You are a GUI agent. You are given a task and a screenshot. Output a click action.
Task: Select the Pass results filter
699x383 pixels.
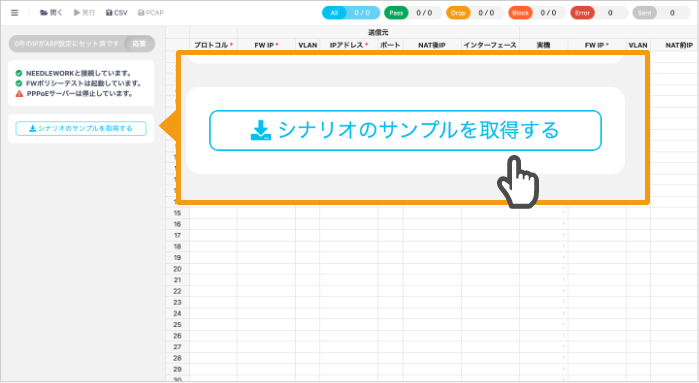[413, 13]
